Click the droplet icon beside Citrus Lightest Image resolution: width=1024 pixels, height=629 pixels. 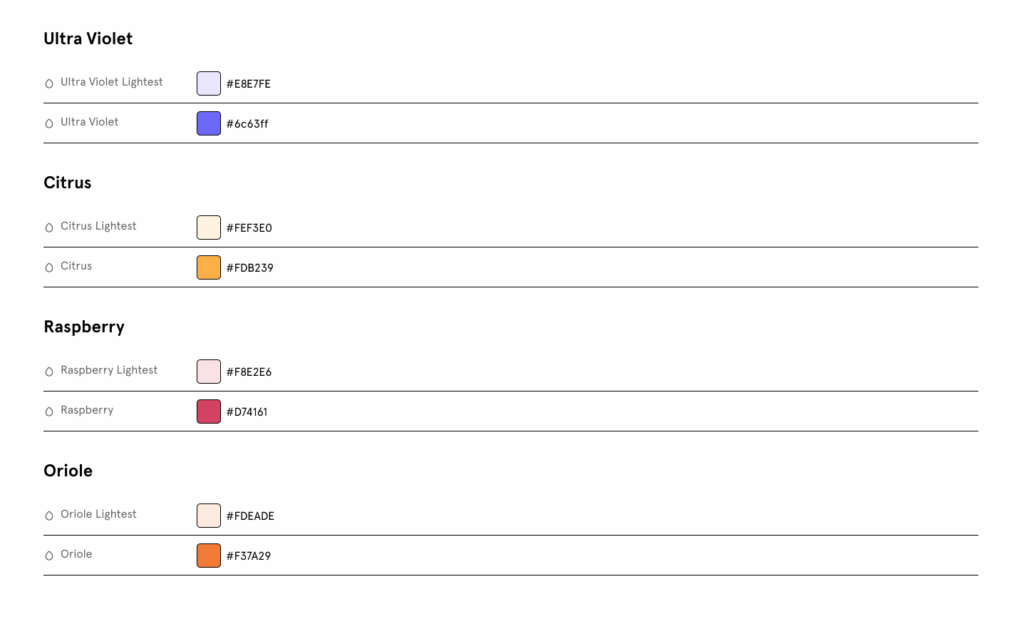(49, 228)
